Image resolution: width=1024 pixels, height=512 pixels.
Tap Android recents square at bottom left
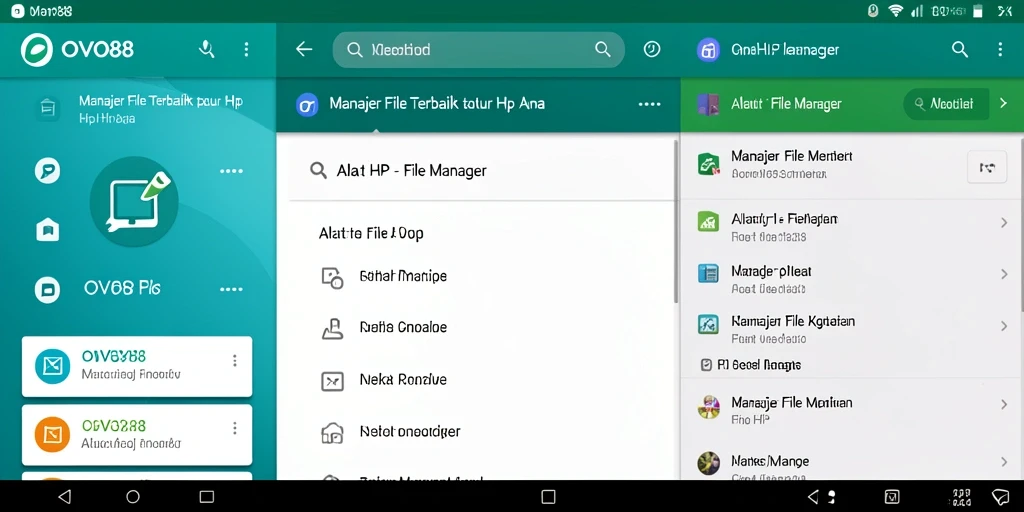[206, 497]
